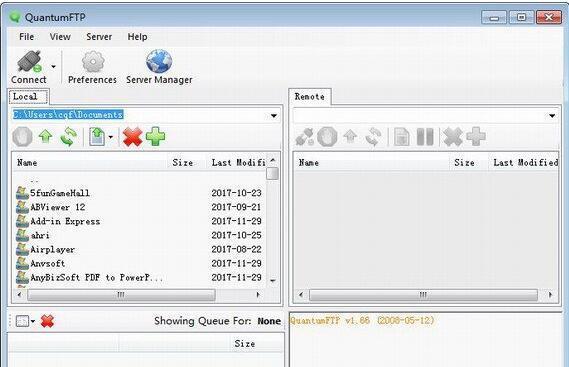Image resolution: width=569 pixels, height=367 pixels.
Task: Click remote horizontal scroll left arrow
Action: tap(301, 295)
